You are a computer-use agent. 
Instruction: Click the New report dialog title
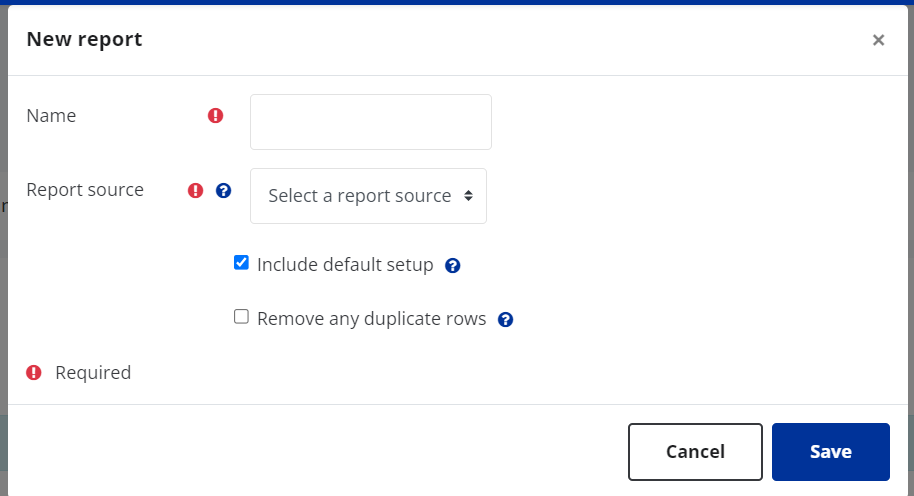(x=85, y=39)
